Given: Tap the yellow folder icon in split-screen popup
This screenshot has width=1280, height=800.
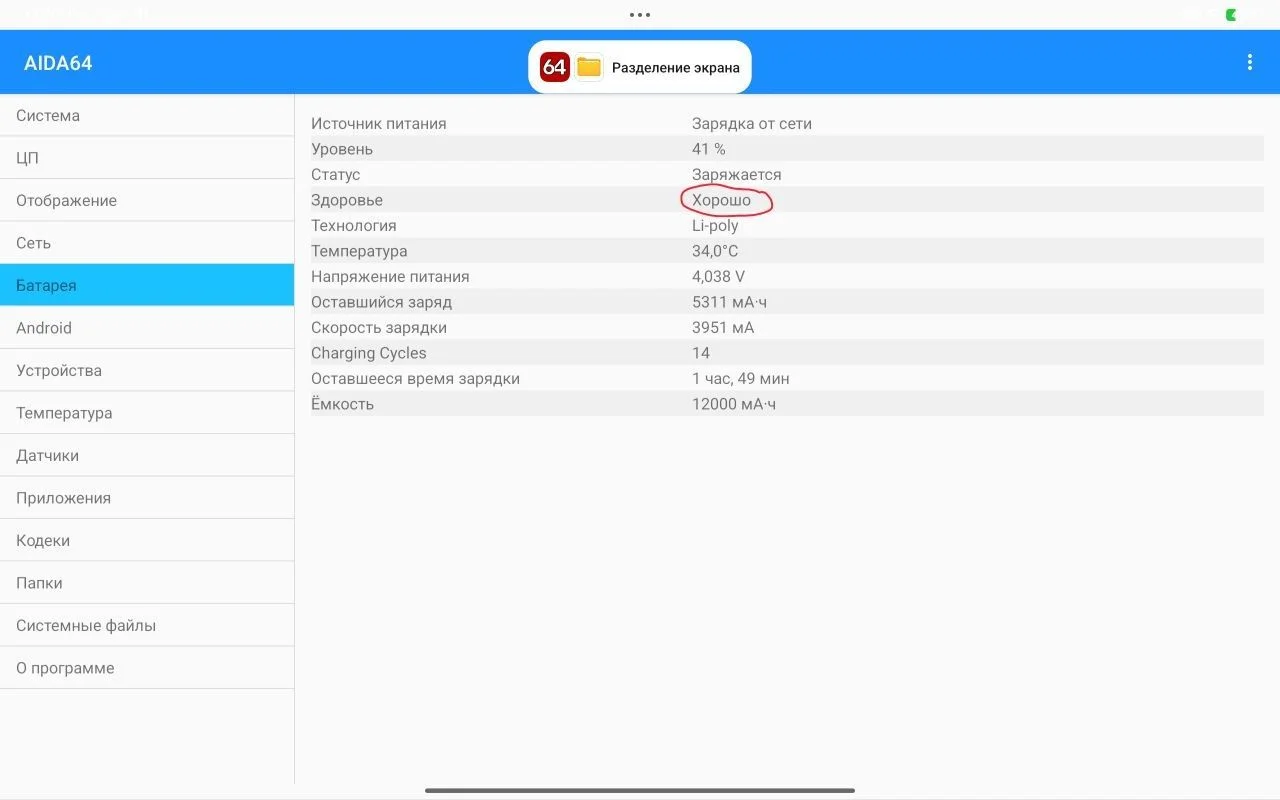Looking at the screenshot, I should pos(589,67).
